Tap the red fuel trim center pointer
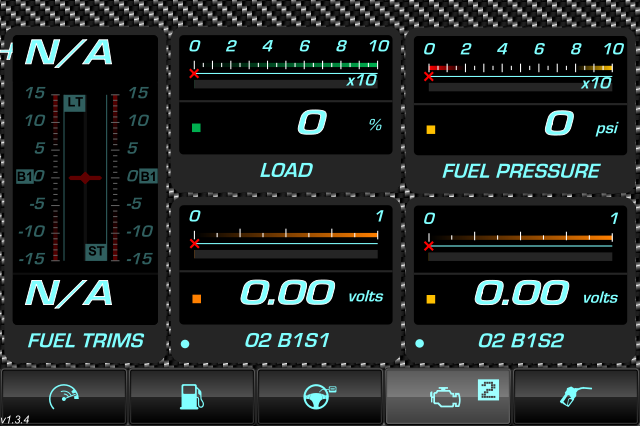640x426 pixels. [85, 178]
